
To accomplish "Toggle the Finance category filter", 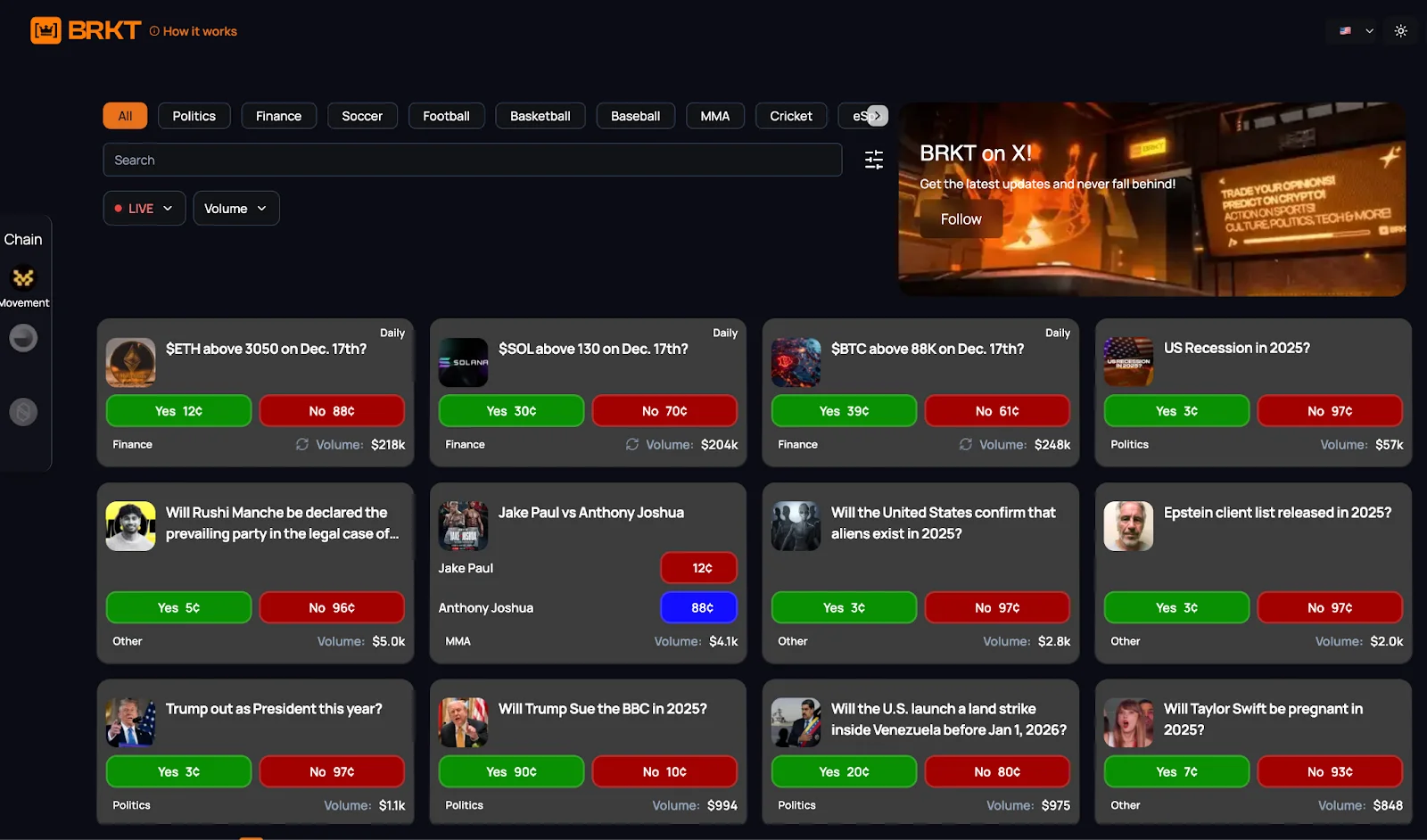I will click(278, 115).
